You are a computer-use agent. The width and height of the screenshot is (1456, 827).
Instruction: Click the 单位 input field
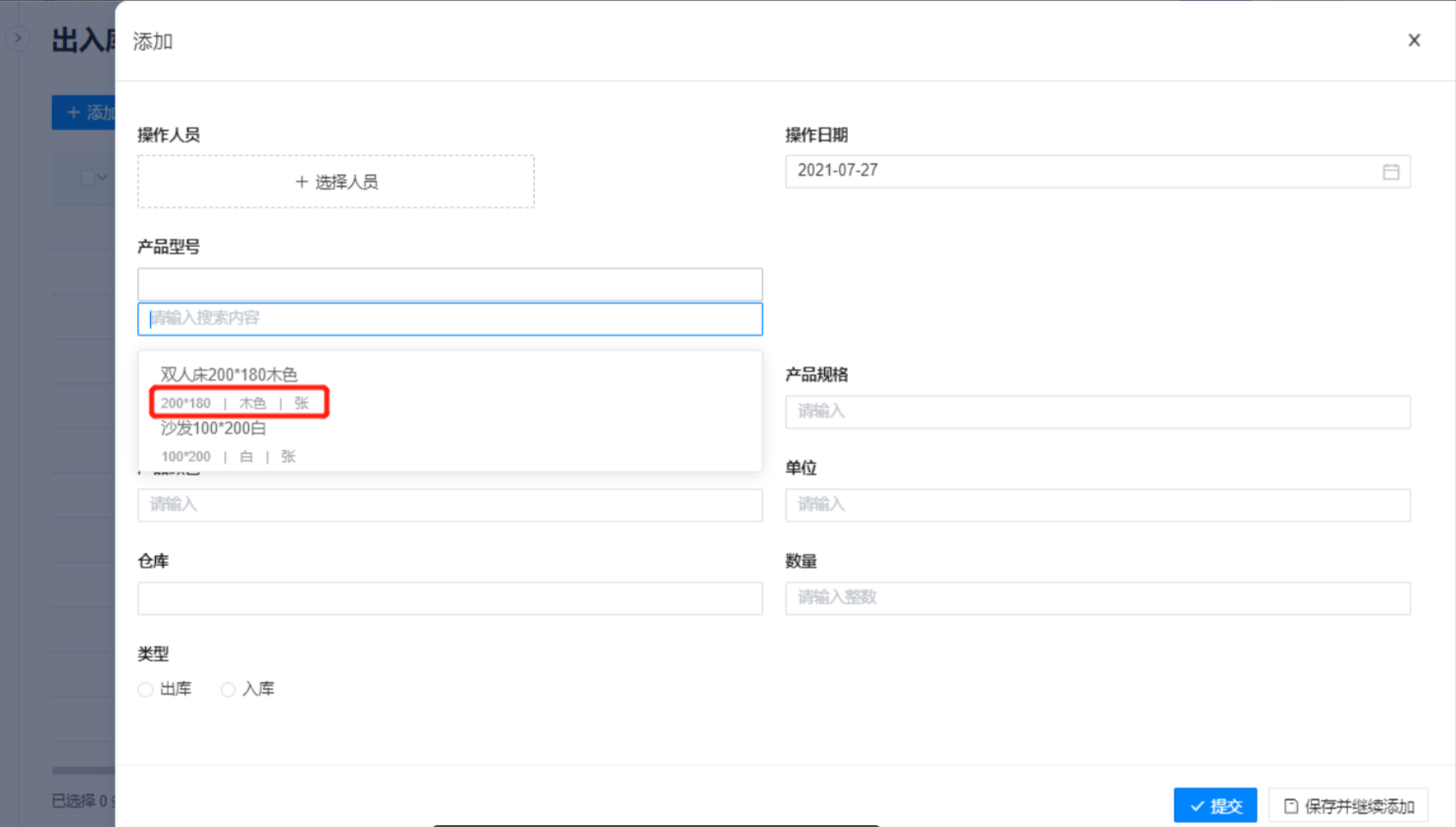1097,505
